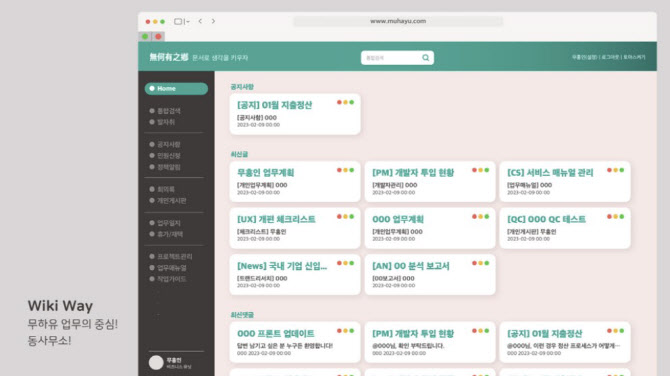
Task: Open the chevron beside the browser sidebar icon
Action: coord(187,22)
